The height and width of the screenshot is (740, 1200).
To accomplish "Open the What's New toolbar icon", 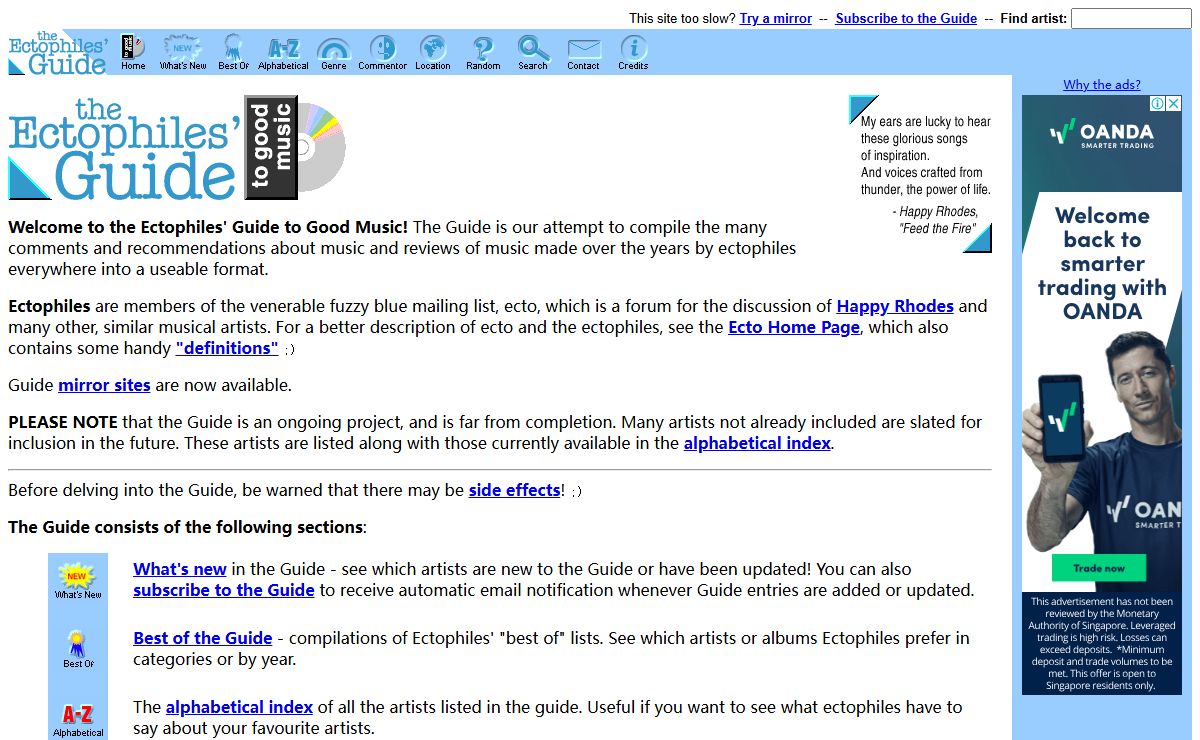I will (183, 53).
